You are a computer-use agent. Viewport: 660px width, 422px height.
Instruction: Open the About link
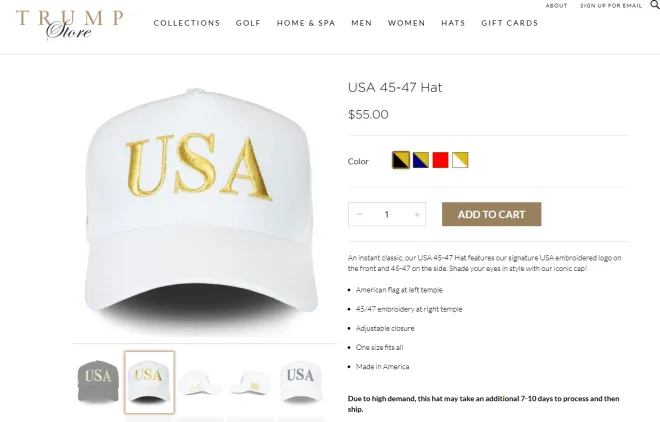click(556, 6)
